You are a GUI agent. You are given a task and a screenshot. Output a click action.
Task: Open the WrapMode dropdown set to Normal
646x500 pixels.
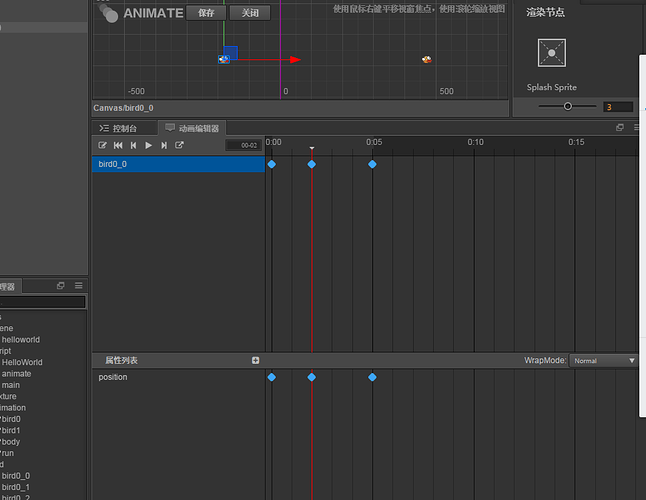point(603,361)
